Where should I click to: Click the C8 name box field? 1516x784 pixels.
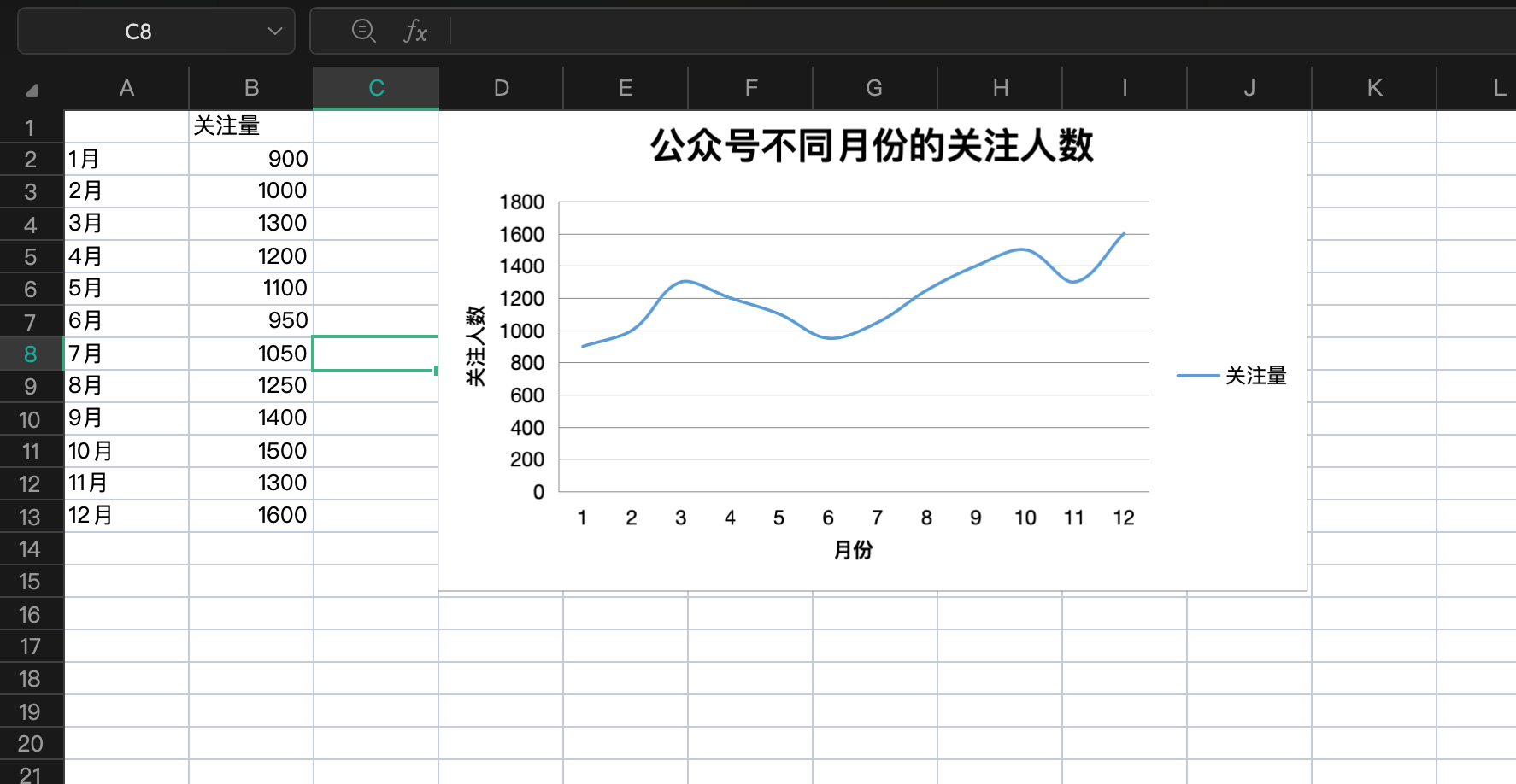click(x=156, y=32)
